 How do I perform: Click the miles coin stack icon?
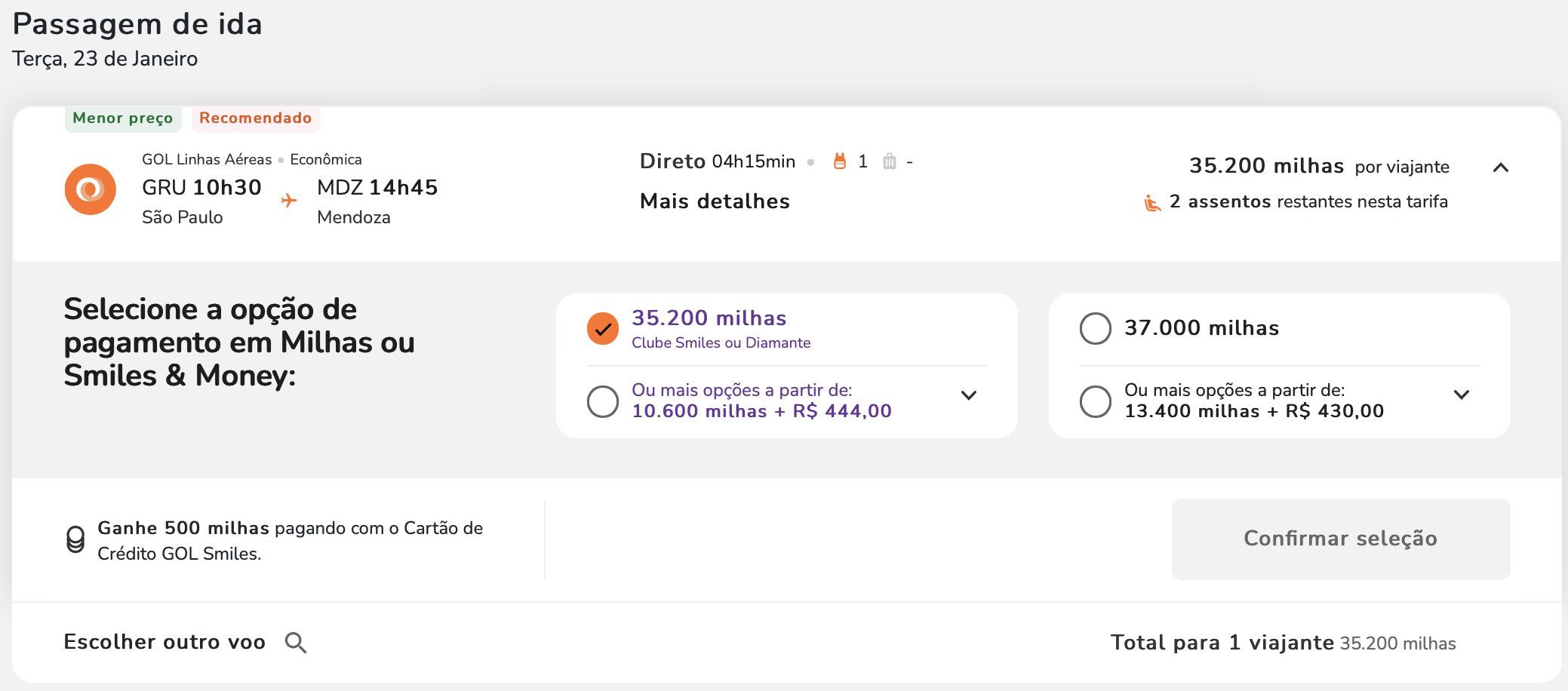point(75,539)
